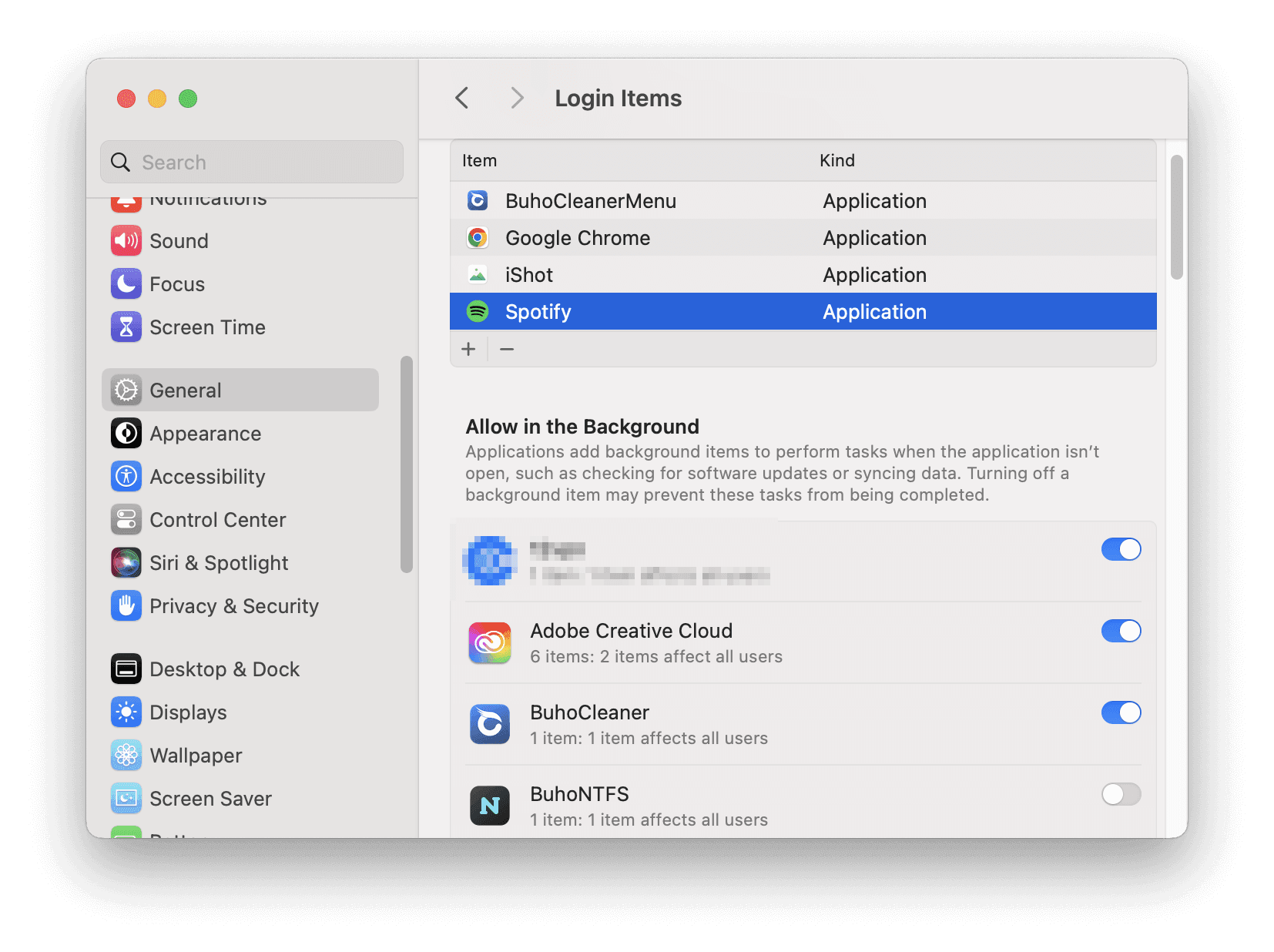The width and height of the screenshot is (1274, 952).
Task: Open Sound settings via speaker icon
Action: point(126,240)
